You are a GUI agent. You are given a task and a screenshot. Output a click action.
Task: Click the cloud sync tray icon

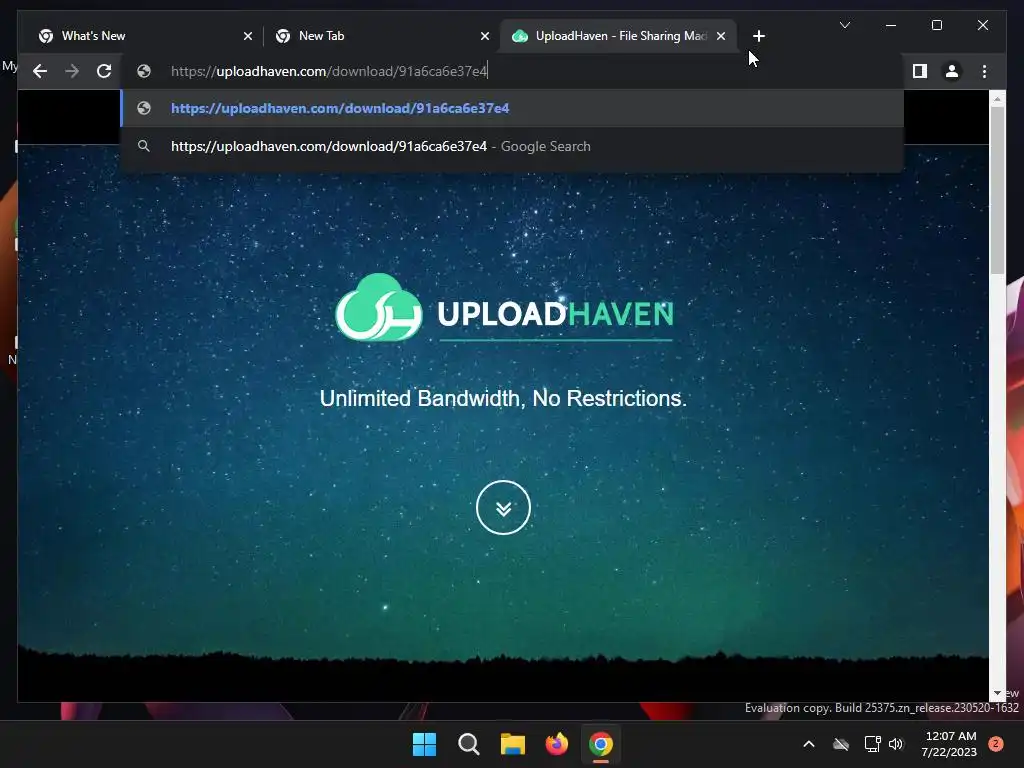(x=841, y=744)
